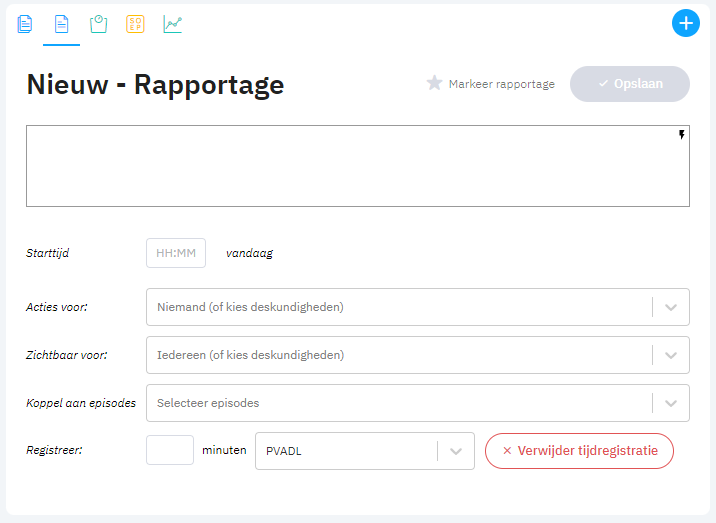Open the first document list icon tab
Image resolution: width=716 pixels, height=523 pixels.
pyautogui.click(x=25, y=24)
